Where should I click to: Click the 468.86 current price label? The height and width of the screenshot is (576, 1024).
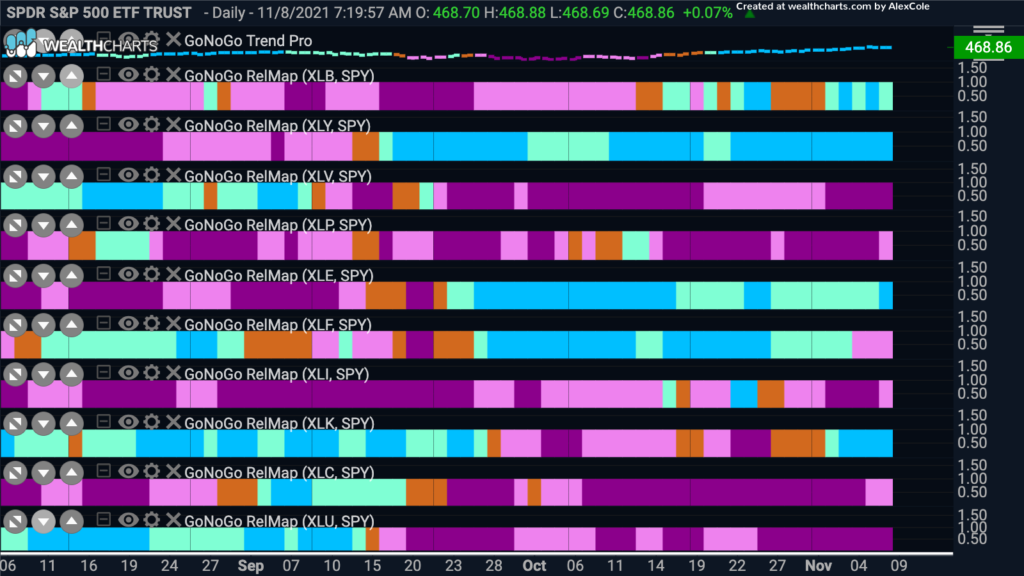pos(988,47)
